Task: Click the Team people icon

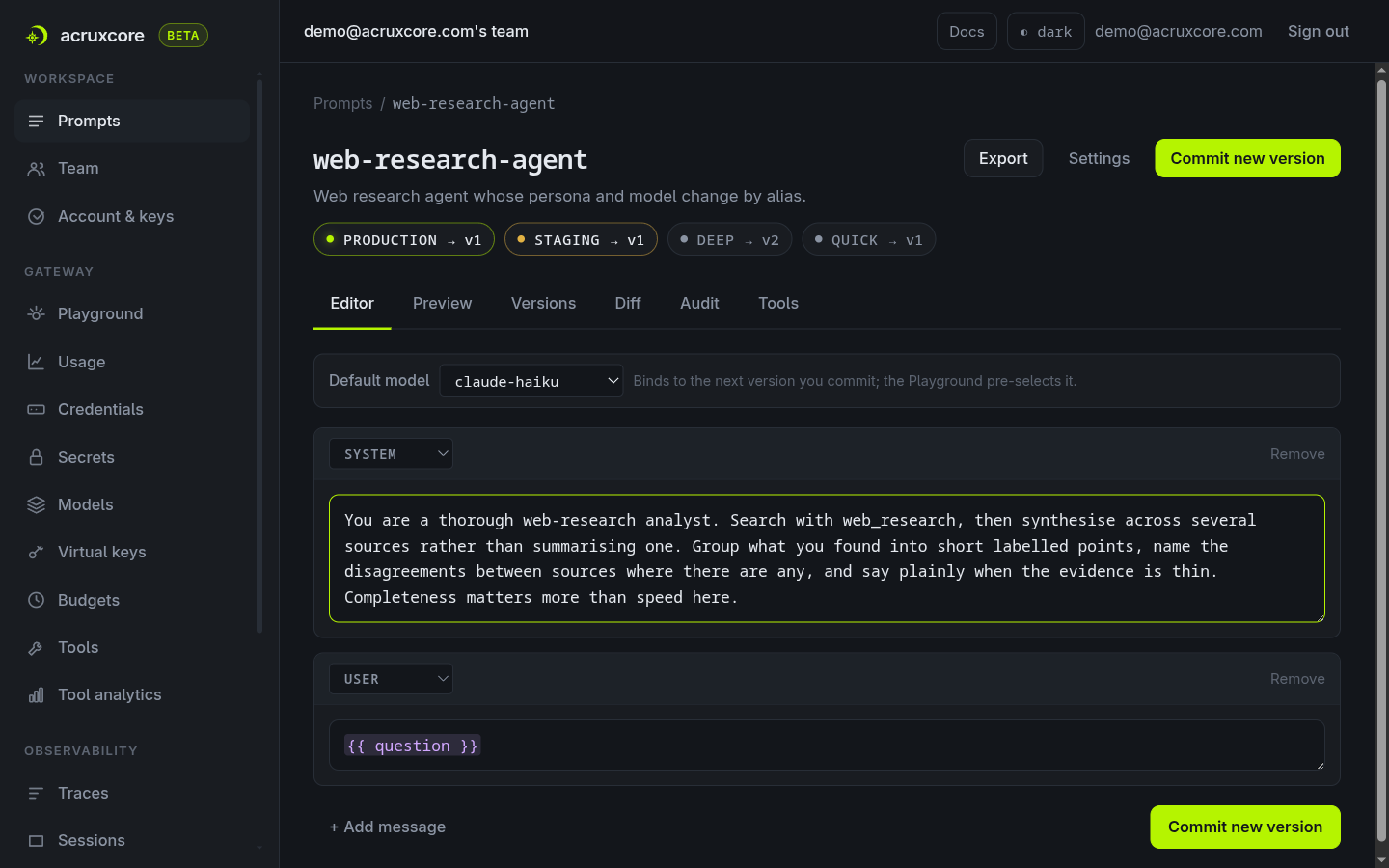Action: click(x=36, y=169)
